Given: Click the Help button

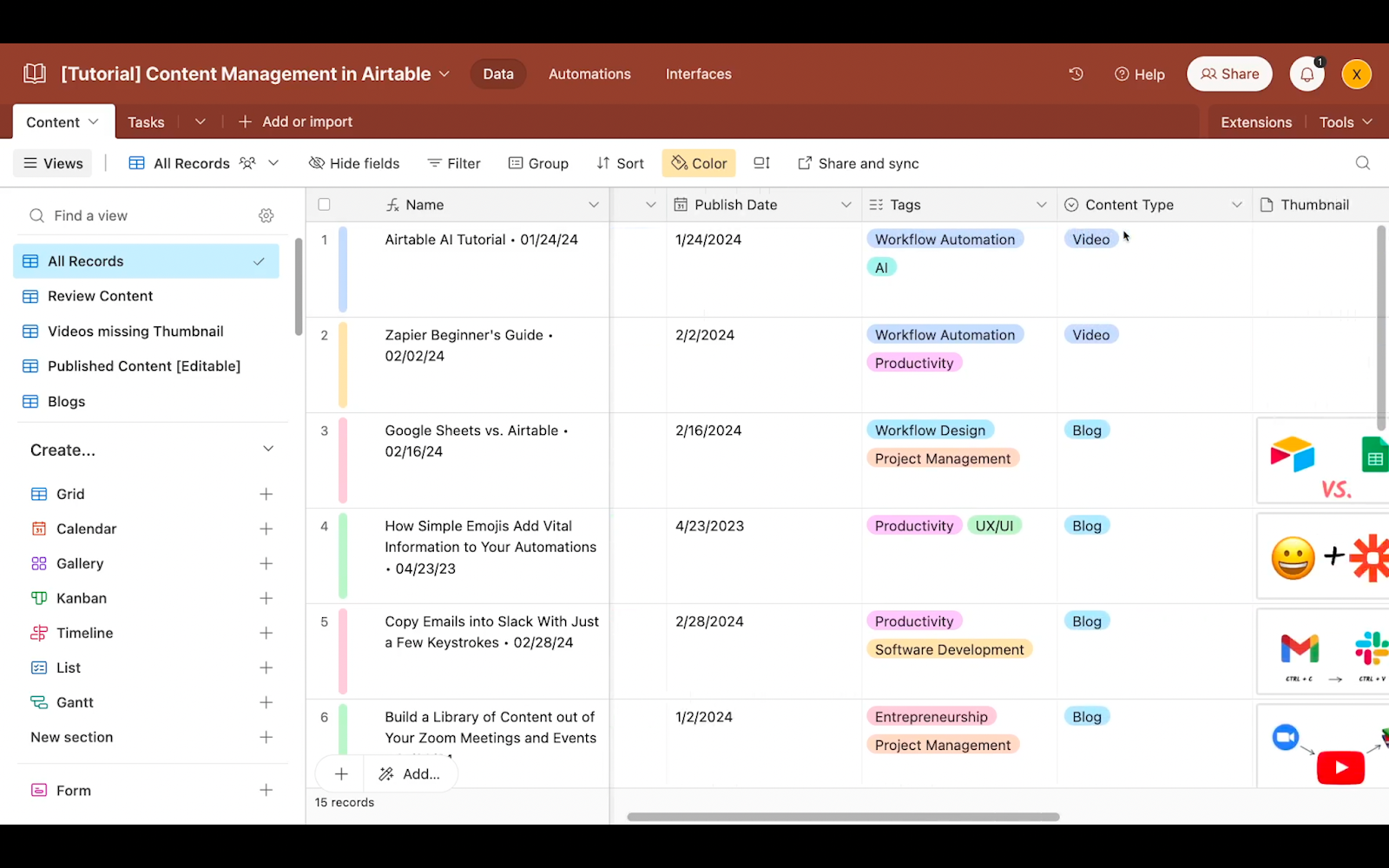Looking at the screenshot, I should (1139, 75).
